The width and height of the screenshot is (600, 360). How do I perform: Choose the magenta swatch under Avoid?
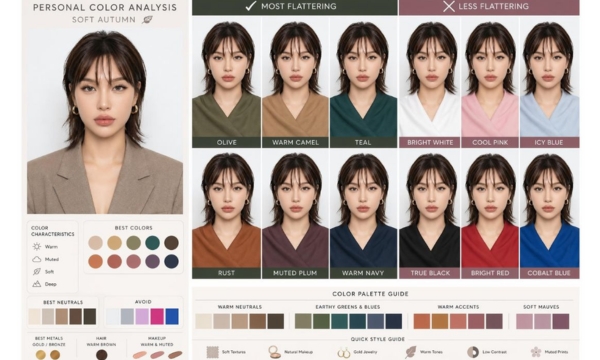pos(157,316)
